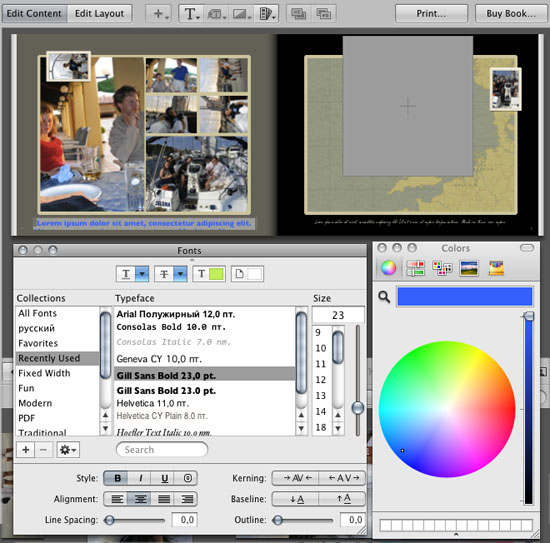Screen dimensions: 550x543
Task: Loosen kerning in Fonts panel
Action: tap(343, 478)
